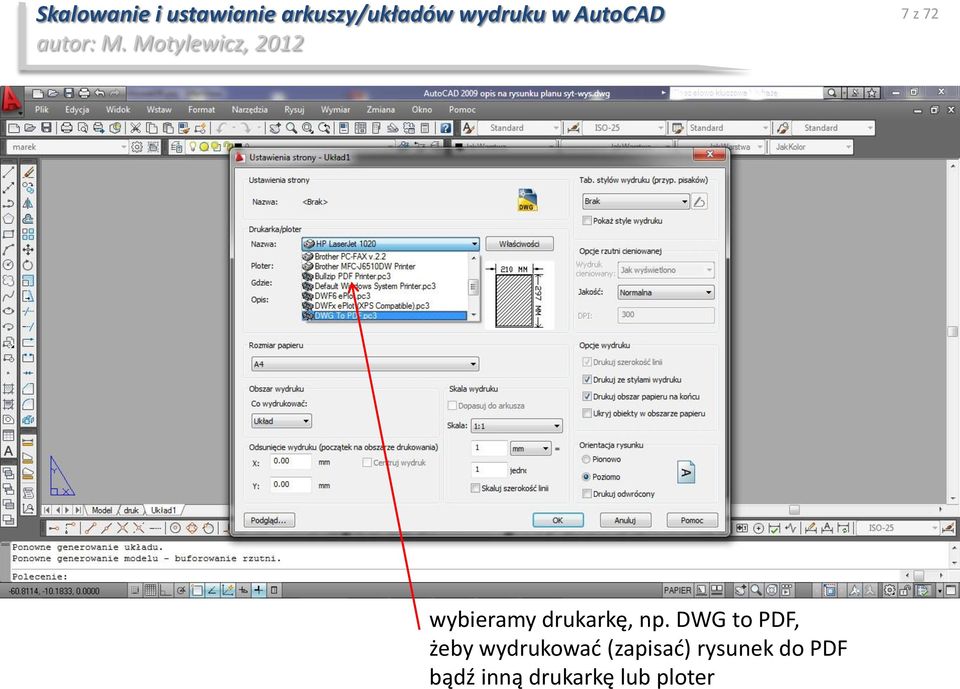The height and width of the screenshot is (689, 960).
Task: Click the Zoom realtime magnifier icon
Action: click(291, 128)
